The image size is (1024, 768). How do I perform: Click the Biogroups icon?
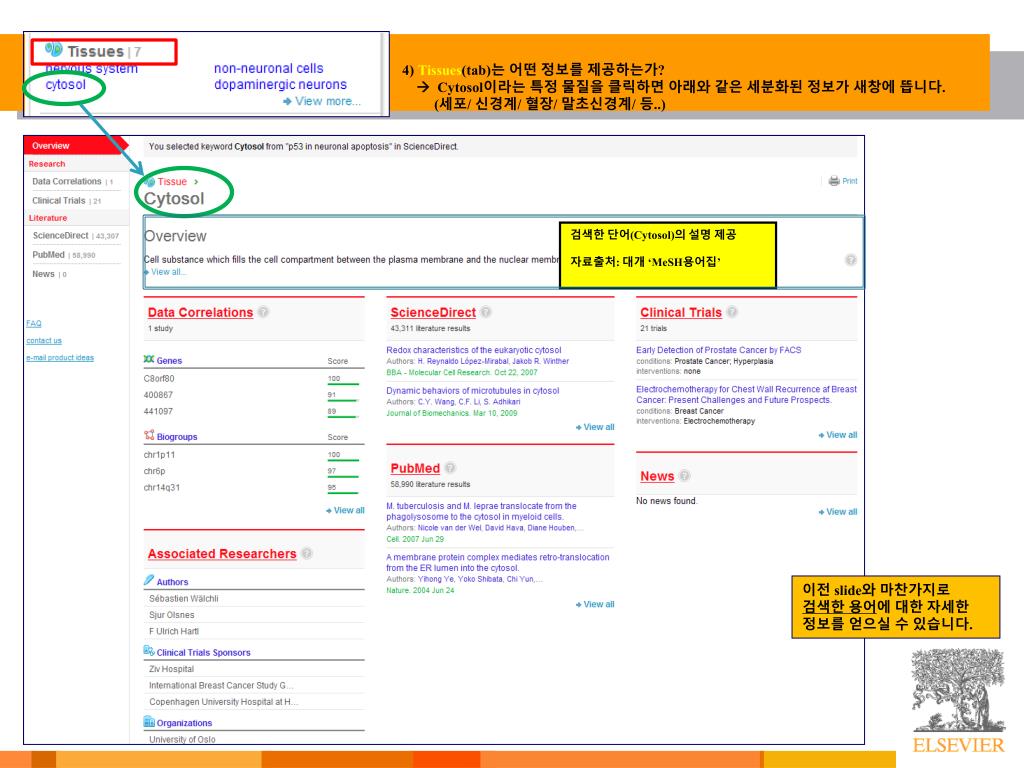pyautogui.click(x=149, y=435)
